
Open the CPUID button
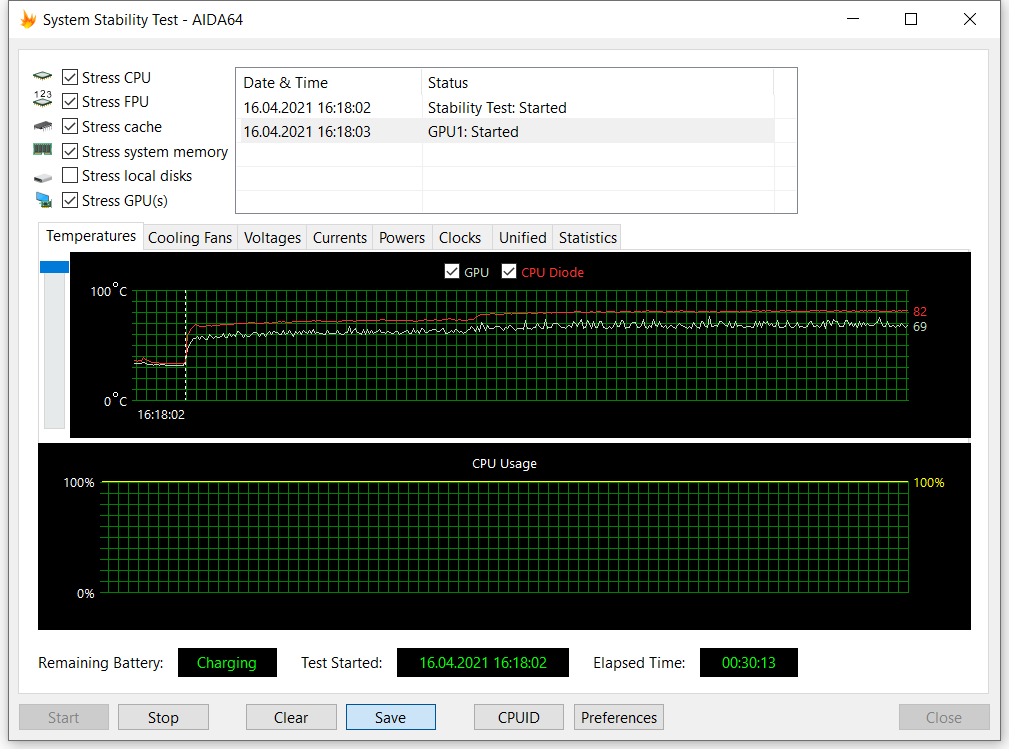tap(519, 717)
